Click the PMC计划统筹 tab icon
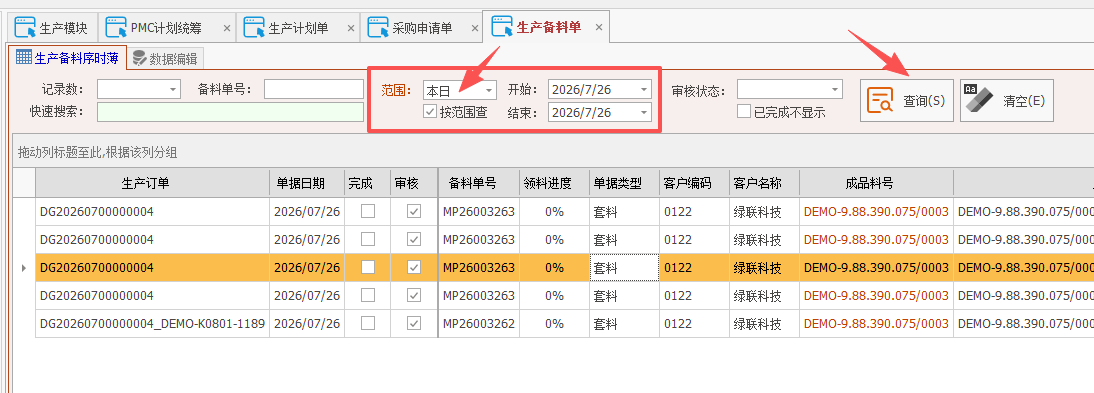Viewport: 1094px width, 393px height. click(x=116, y=28)
